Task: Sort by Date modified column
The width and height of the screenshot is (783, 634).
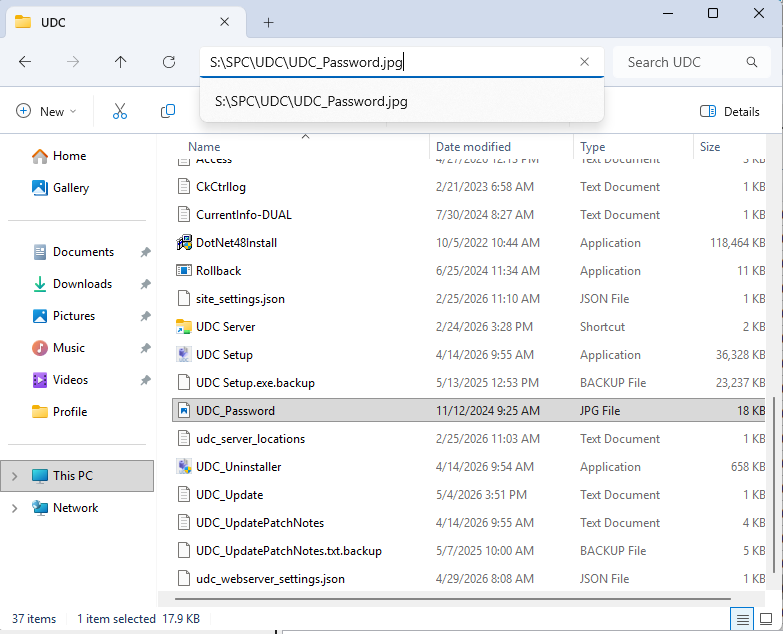Action: (473, 147)
